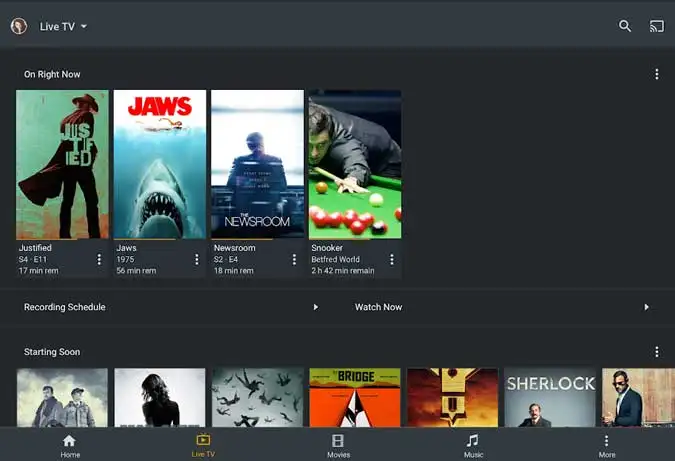Click the Justified title text
The height and width of the screenshot is (461, 675).
tap(35, 248)
